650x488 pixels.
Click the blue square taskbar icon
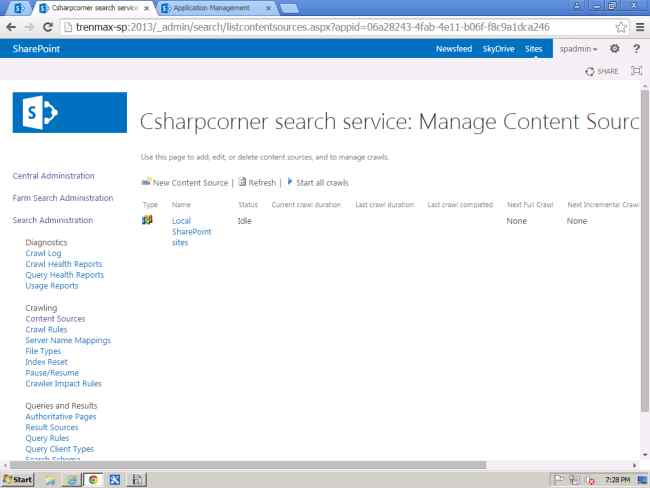[x=114, y=480]
